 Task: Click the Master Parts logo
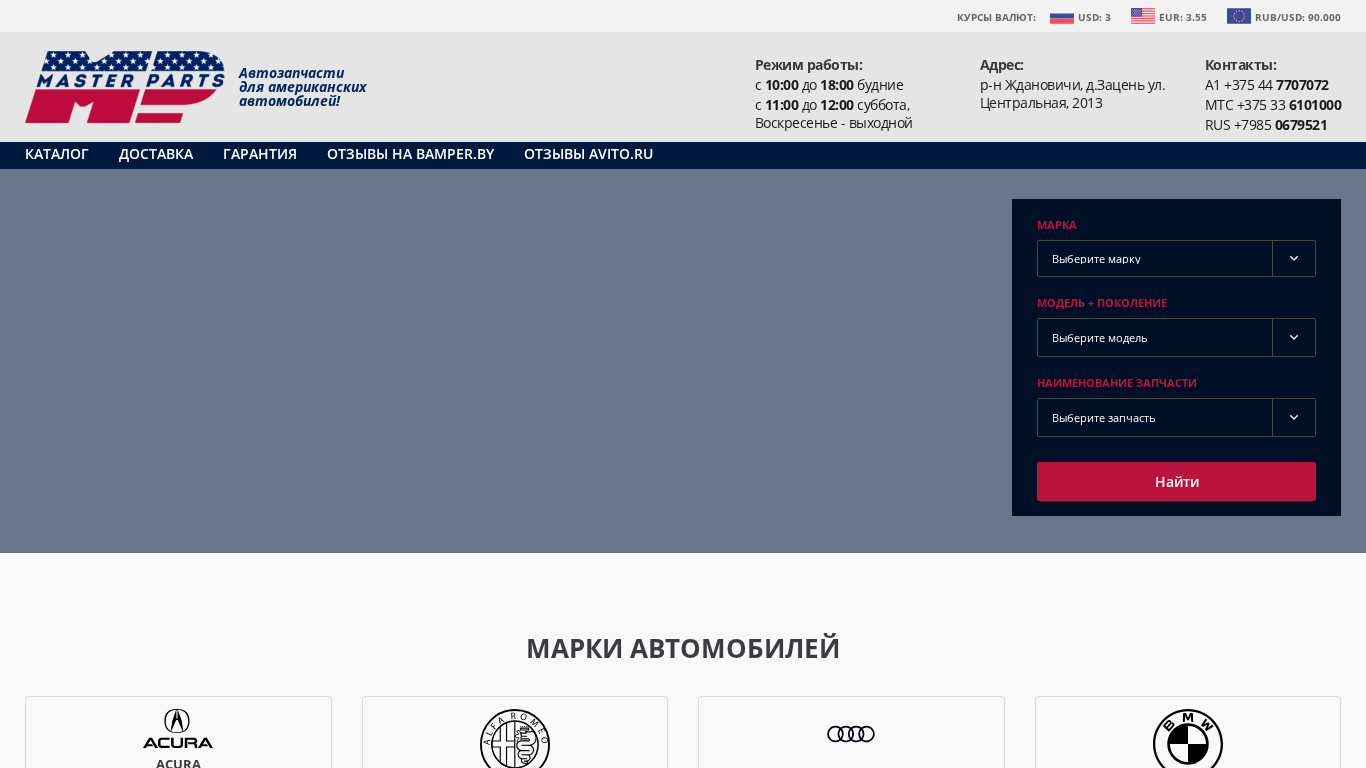point(125,87)
